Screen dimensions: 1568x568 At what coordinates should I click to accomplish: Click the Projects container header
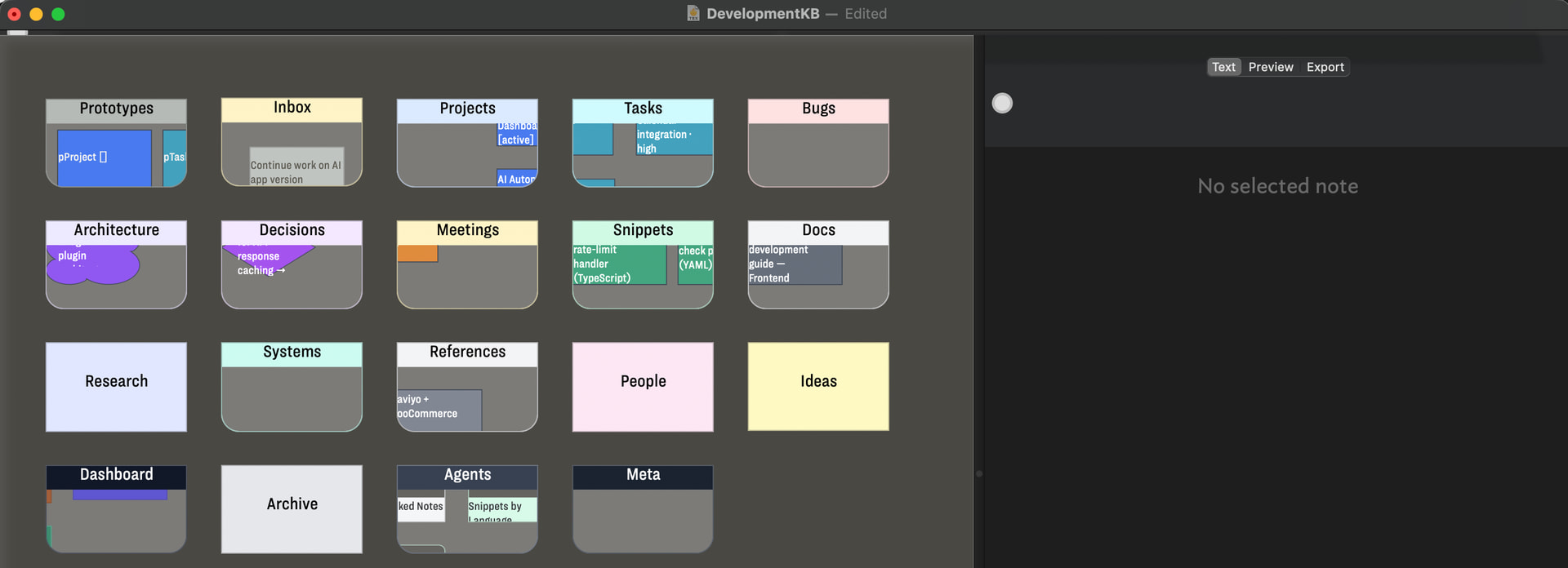click(x=467, y=109)
